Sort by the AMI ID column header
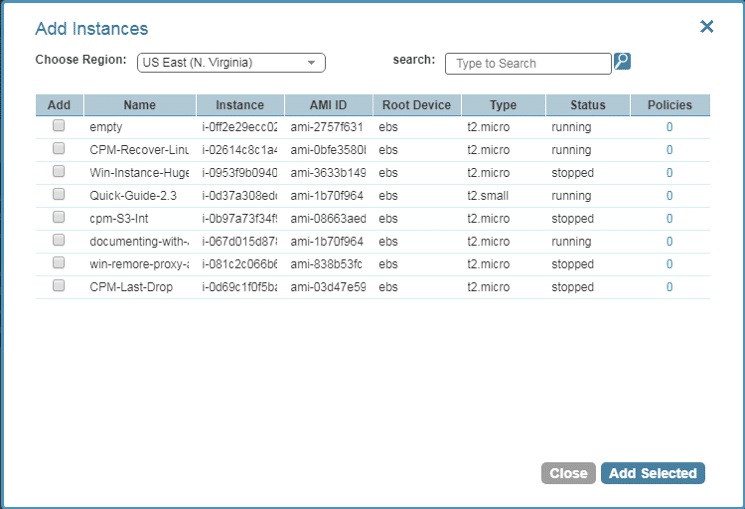Viewport: 745px width, 509px height. [x=328, y=105]
